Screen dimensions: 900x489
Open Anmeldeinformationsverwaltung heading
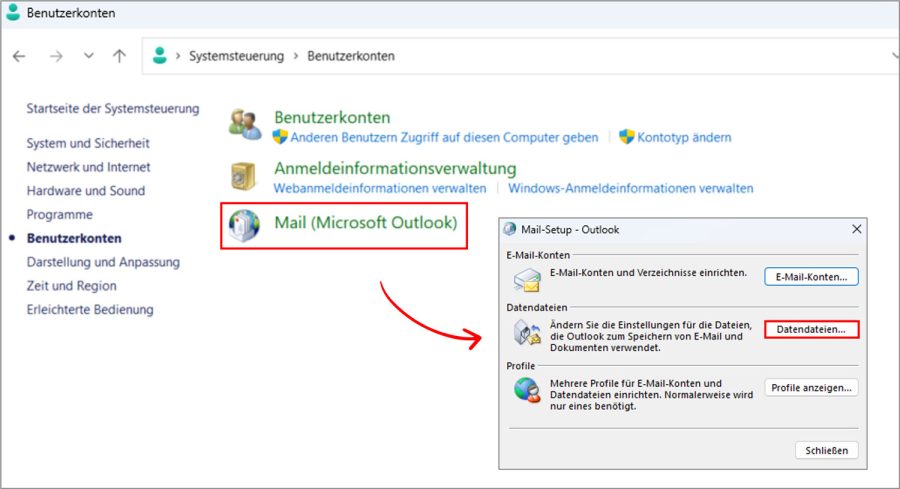[x=395, y=168]
